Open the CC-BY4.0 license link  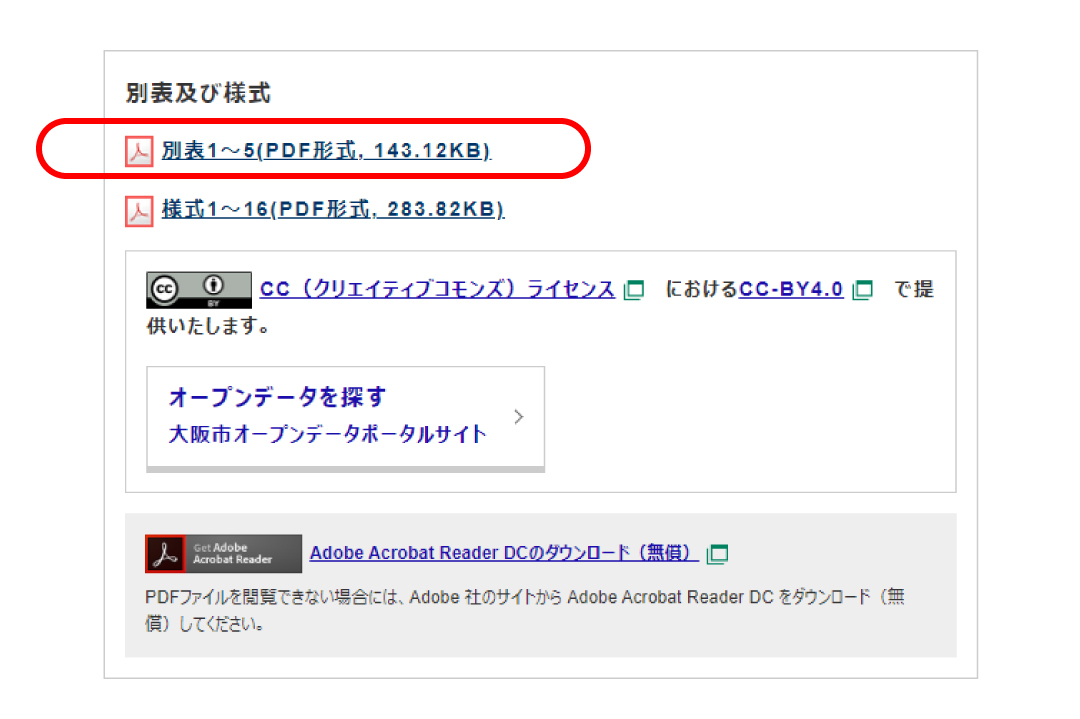click(x=790, y=289)
